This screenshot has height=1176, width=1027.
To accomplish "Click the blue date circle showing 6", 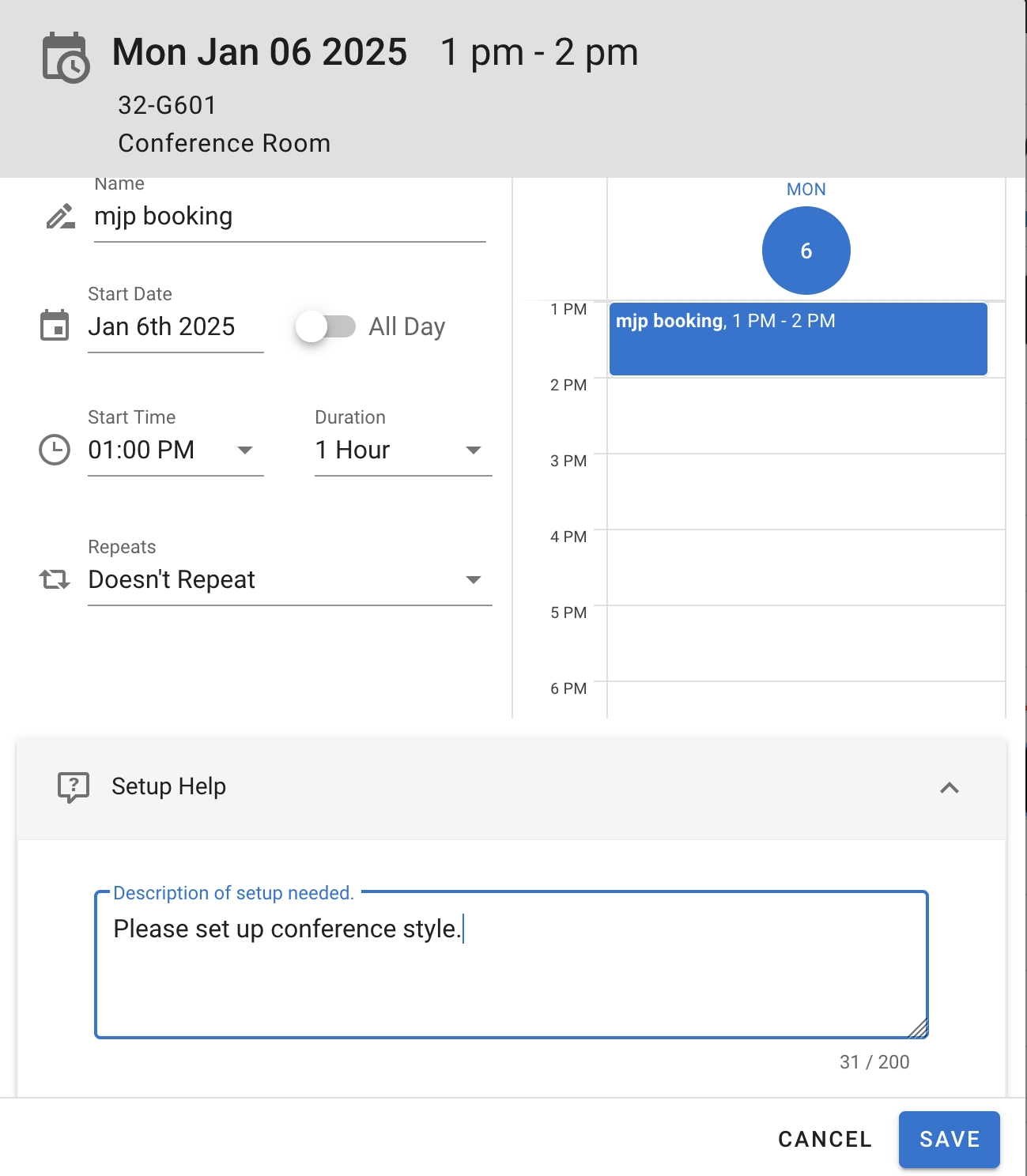I will (x=806, y=250).
